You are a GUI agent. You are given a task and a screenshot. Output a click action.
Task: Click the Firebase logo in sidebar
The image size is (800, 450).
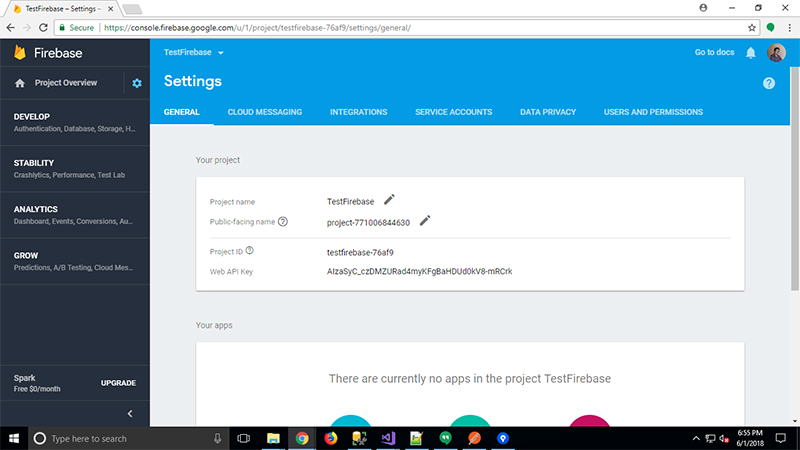[20, 52]
